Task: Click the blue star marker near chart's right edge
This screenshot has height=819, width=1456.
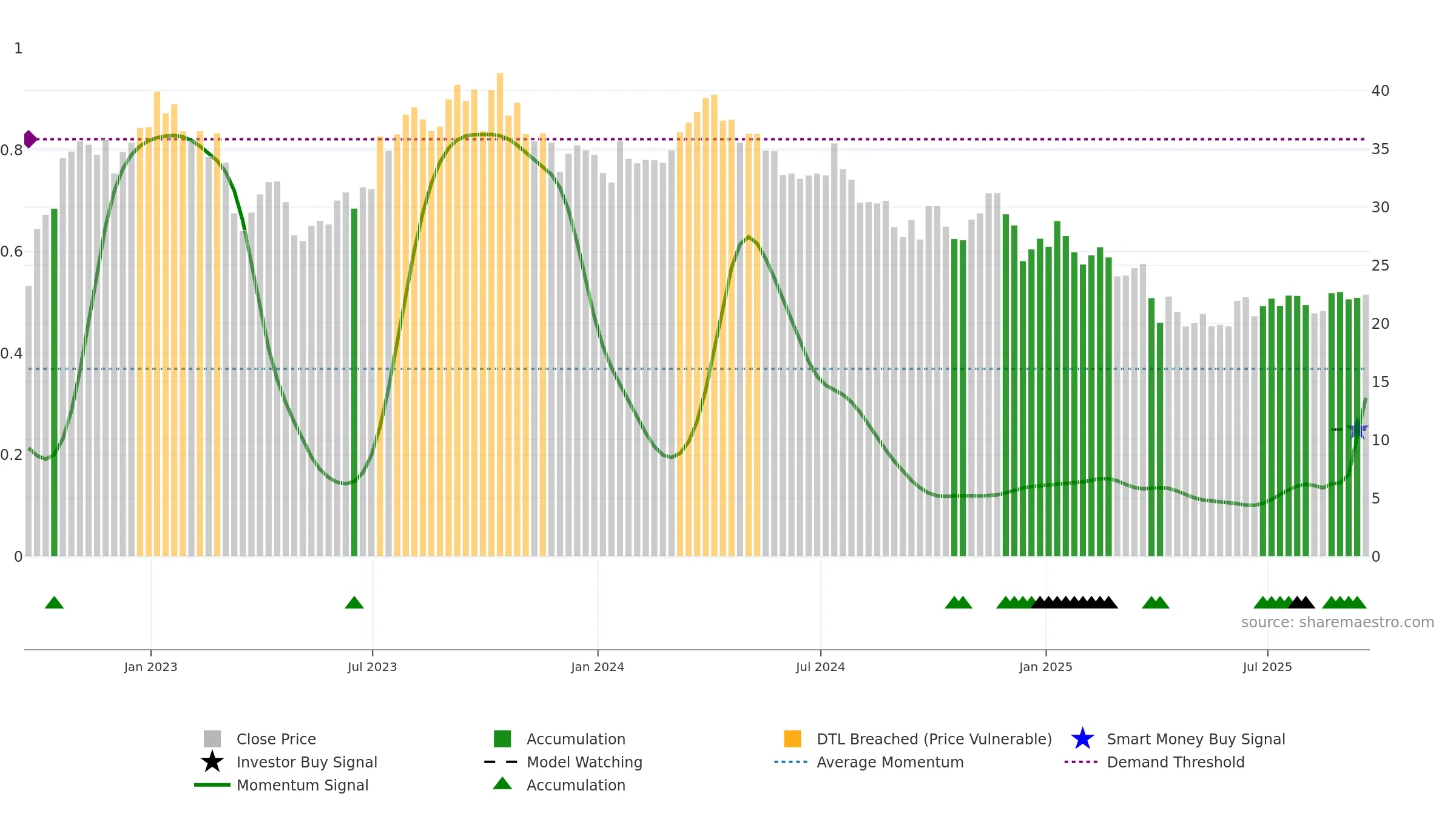Action: point(1357,429)
